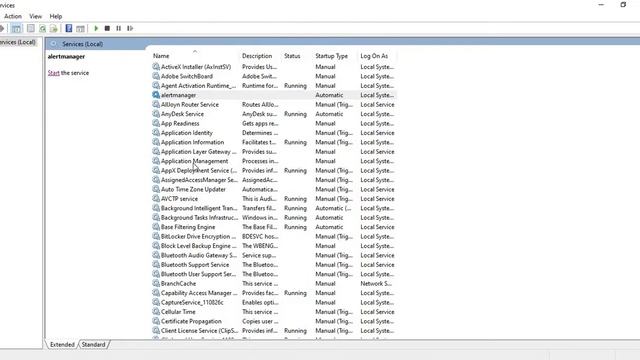
Task: Click the gear icon beside Base Filtering Engine
Action: (156, 227)
